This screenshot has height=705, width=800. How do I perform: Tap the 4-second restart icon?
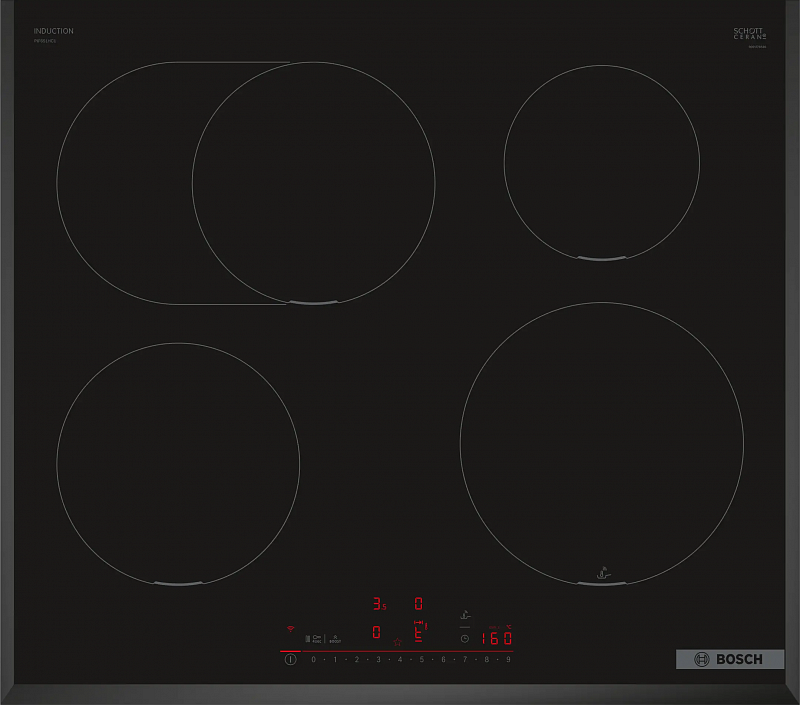pyautogui.click(x=318, y=637)
